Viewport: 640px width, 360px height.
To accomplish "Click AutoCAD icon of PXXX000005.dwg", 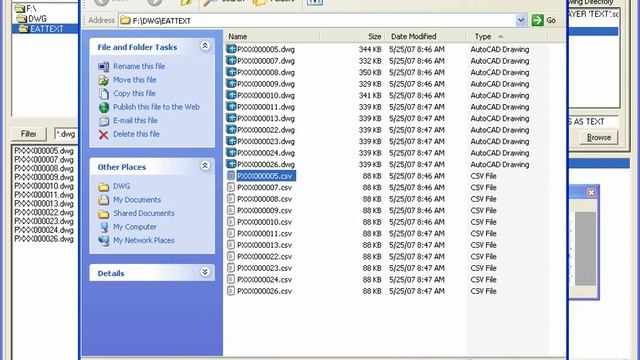I will [x=231, y=49].
